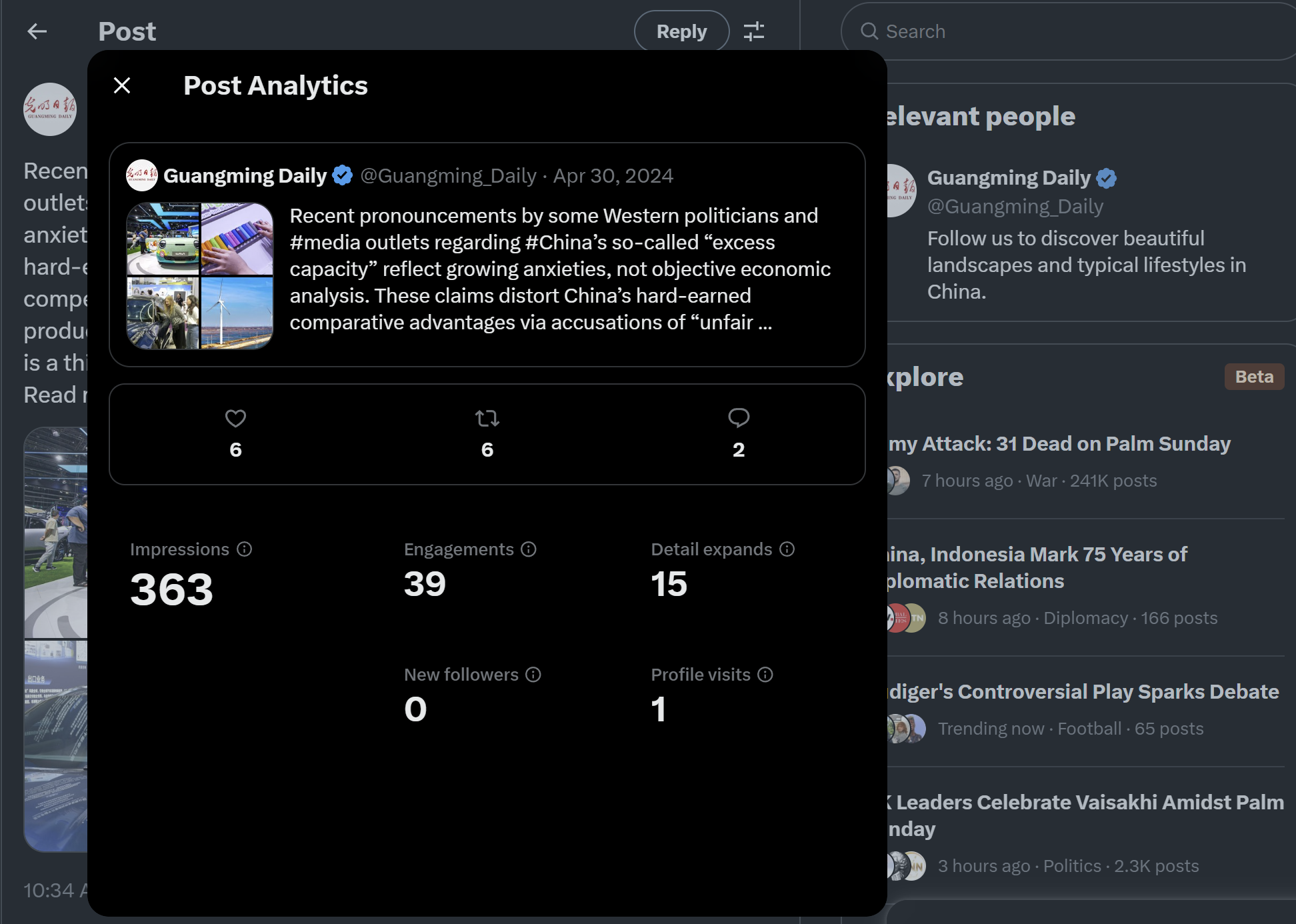Click the likes heart icon

[x=236, y=419]
